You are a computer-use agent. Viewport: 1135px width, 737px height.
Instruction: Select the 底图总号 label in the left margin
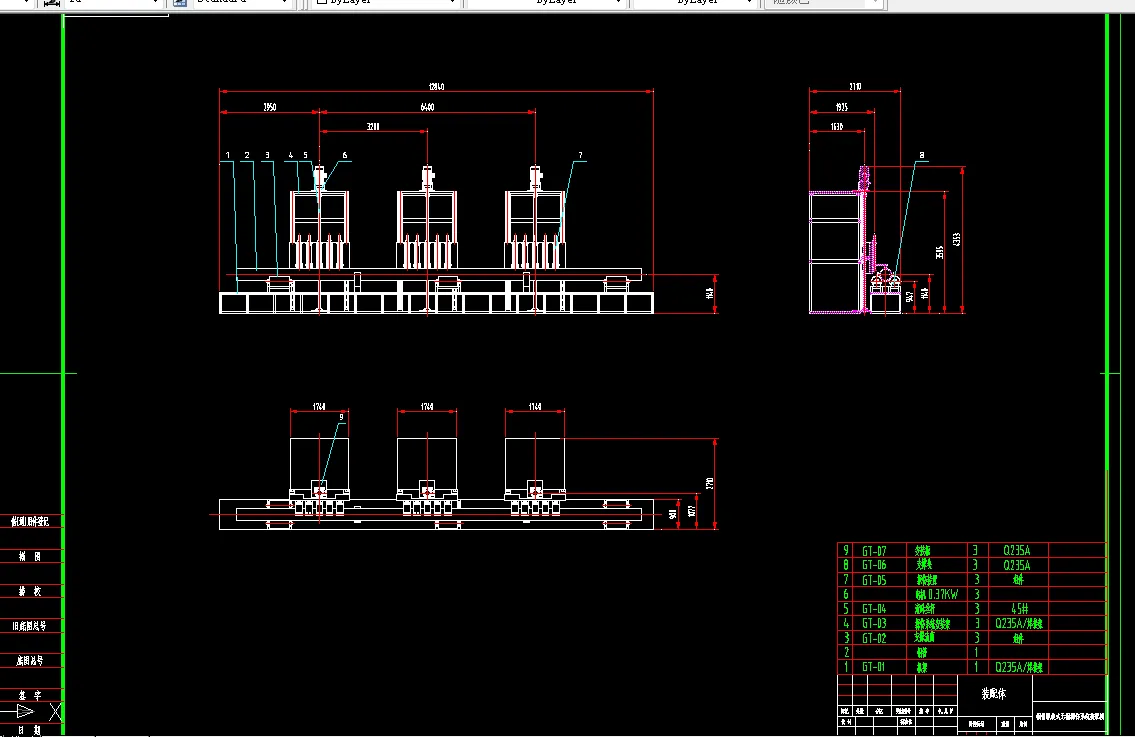(30, 660)
